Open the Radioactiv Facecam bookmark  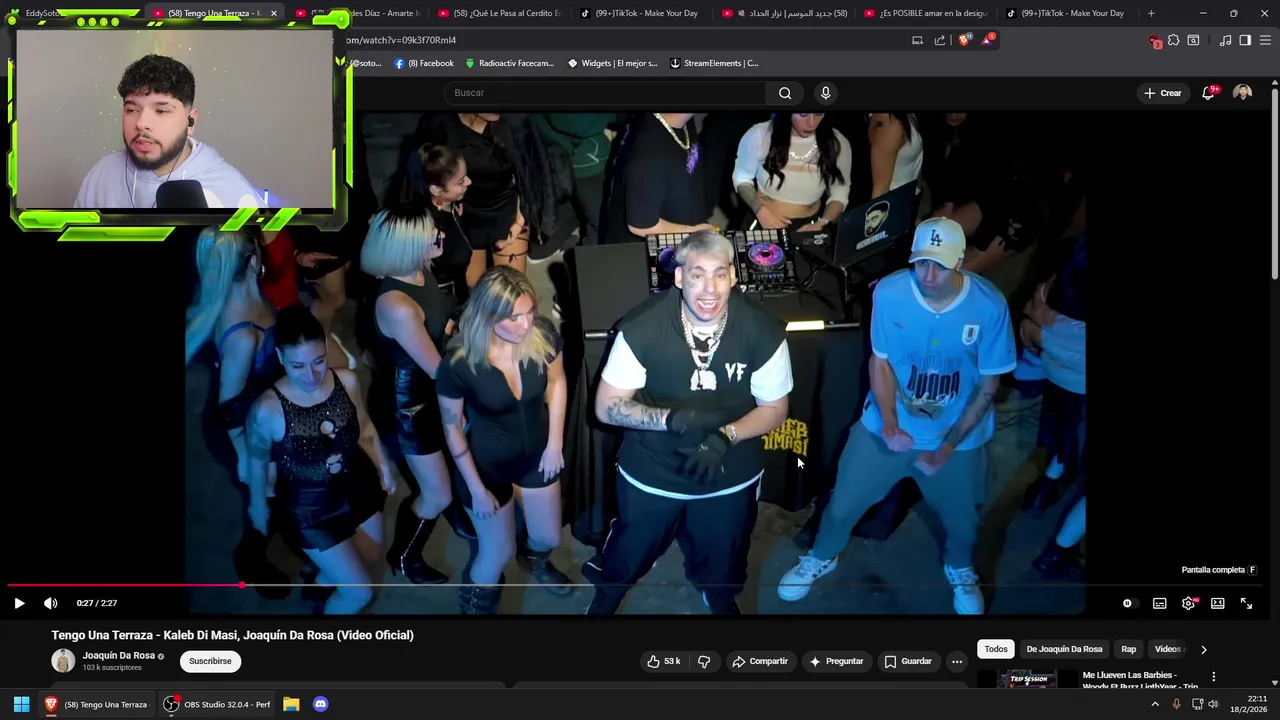click(x=509, y=63)
